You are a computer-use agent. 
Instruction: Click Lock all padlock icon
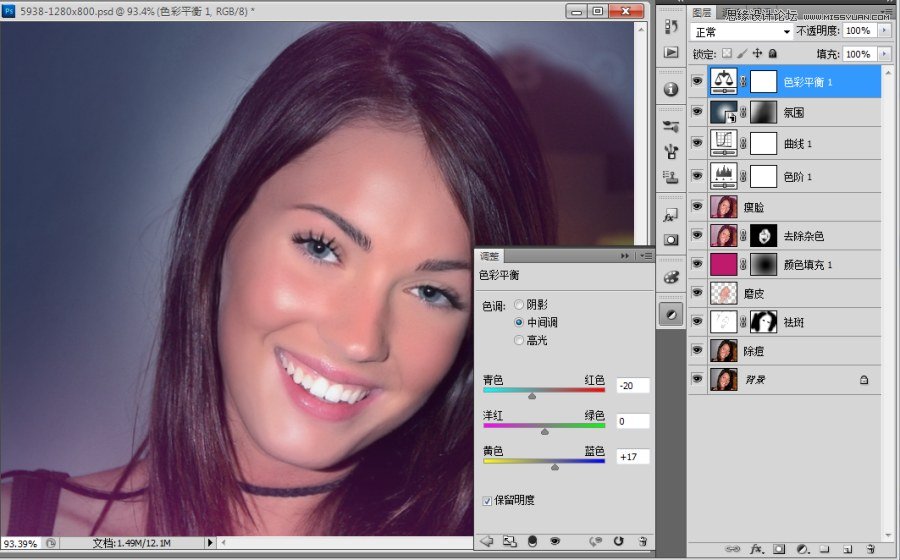[773, 53]
